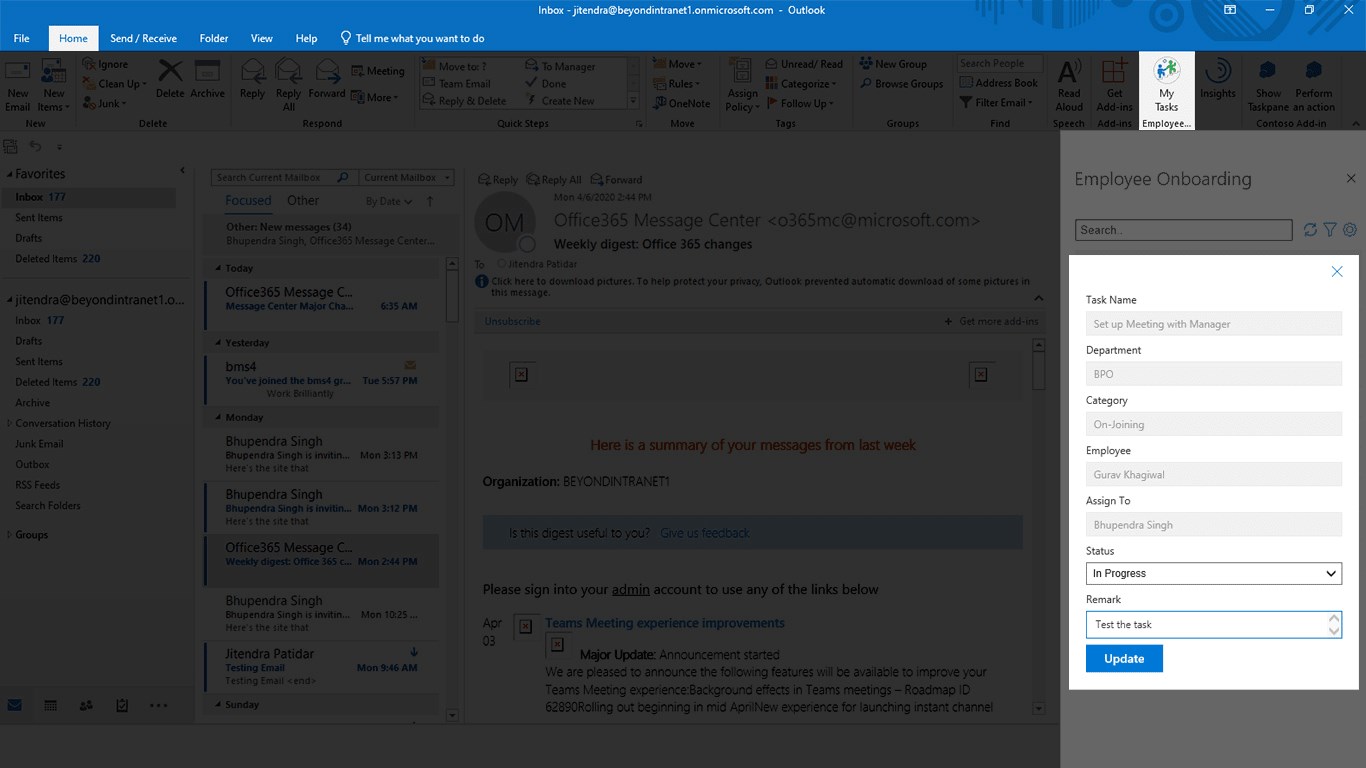Open the Current Mailbox search scope dropdown
1366x768 pixels.
click(406, 177)
